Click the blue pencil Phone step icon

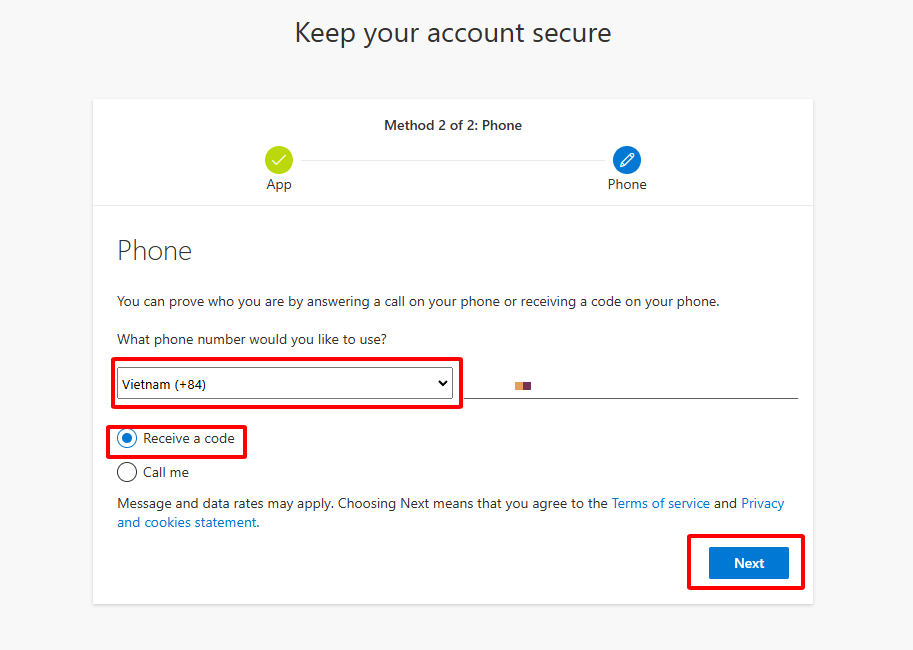pyautogui.click(x=627, y=160)
